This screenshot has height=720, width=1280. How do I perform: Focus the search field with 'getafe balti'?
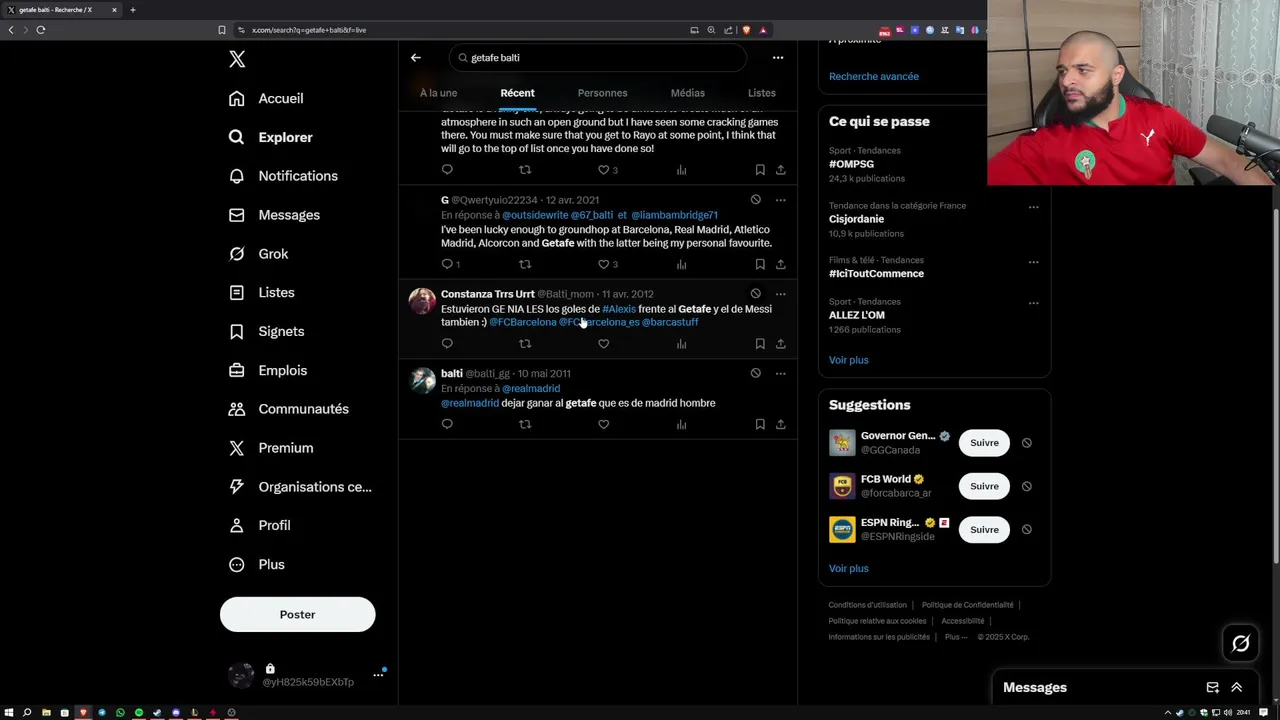pyautogui.click(x=597, y=58)
